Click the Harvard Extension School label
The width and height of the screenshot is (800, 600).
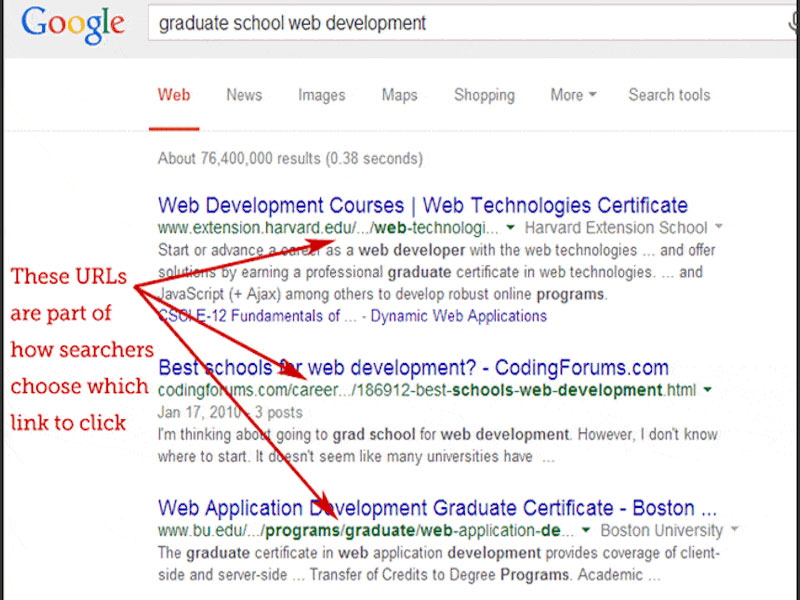click(616, 228)
